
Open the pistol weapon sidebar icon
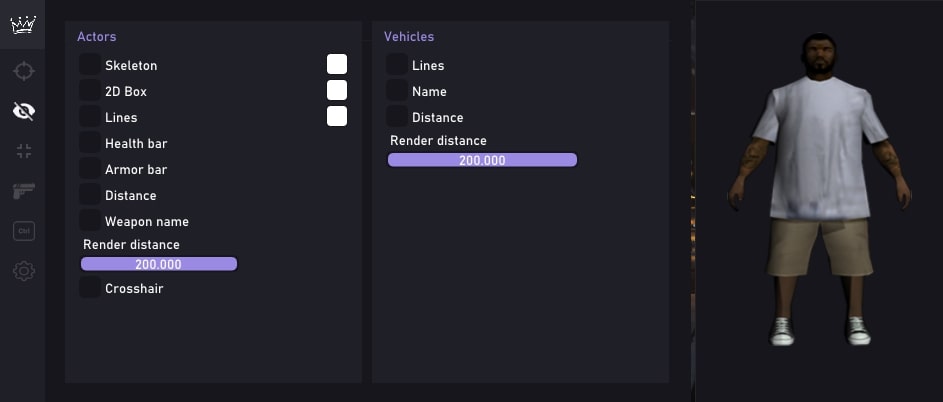pyautogui.click(x=23, y=191)
